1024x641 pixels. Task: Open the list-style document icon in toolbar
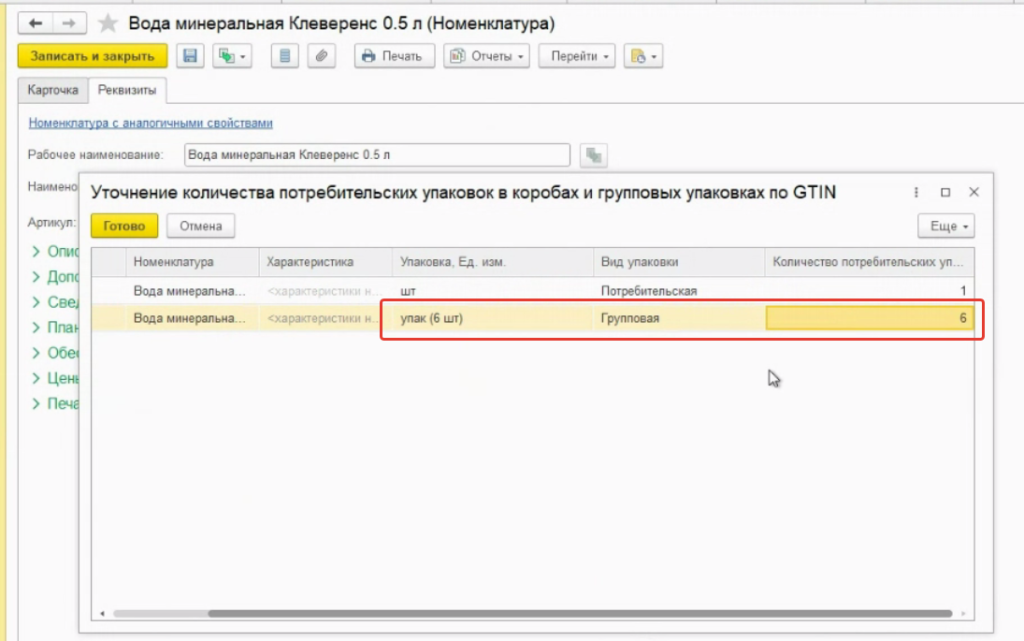(285, 57)
